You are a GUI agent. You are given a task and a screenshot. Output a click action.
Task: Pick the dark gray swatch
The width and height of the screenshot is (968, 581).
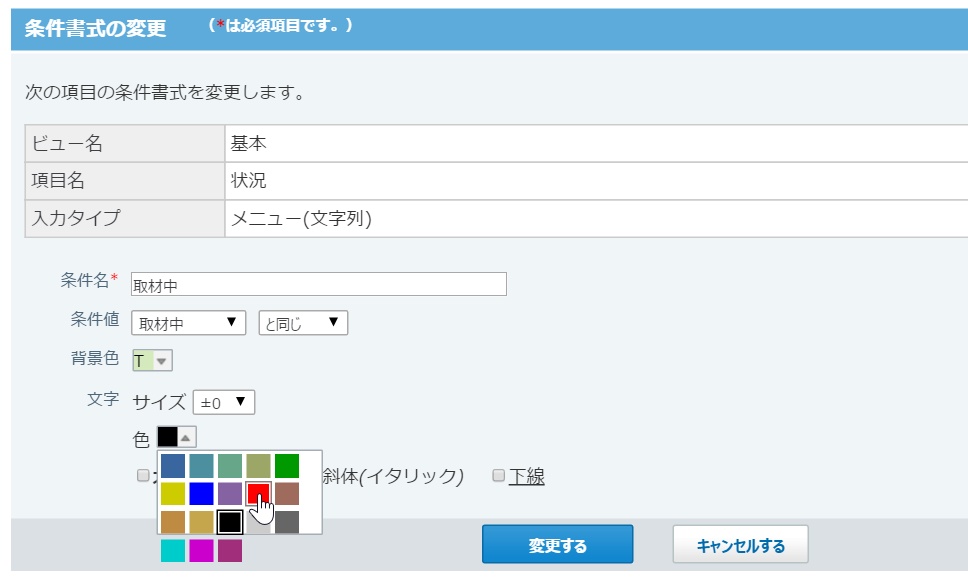pos(287,521)
